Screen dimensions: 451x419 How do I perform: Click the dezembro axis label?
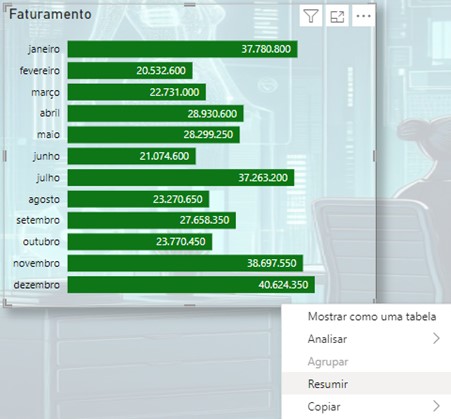click(37, 285)
